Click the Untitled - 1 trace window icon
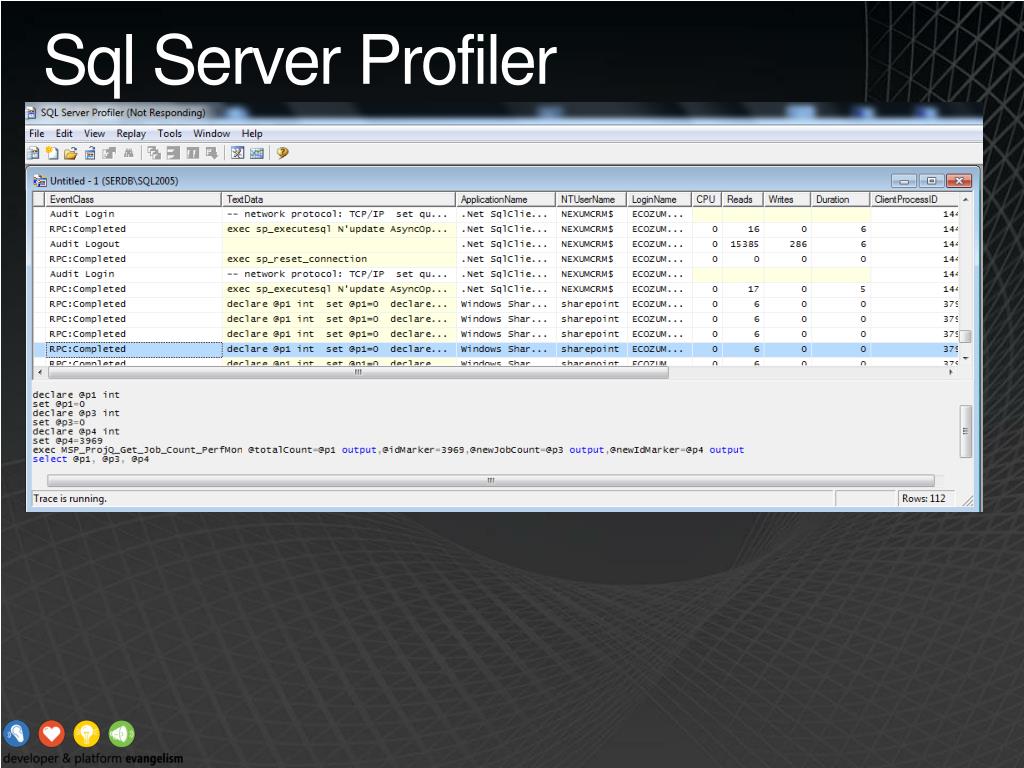This screenshot has width=1024, height=768. [40, 181]
